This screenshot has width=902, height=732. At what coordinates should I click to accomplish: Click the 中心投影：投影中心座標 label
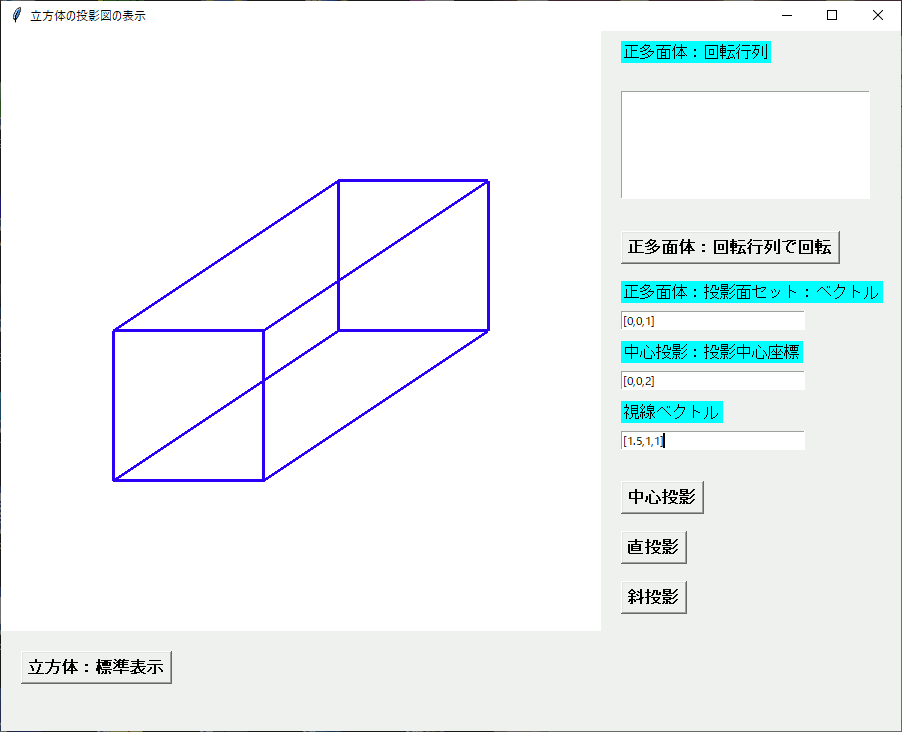pyautogui.click(x=712, y=352)
